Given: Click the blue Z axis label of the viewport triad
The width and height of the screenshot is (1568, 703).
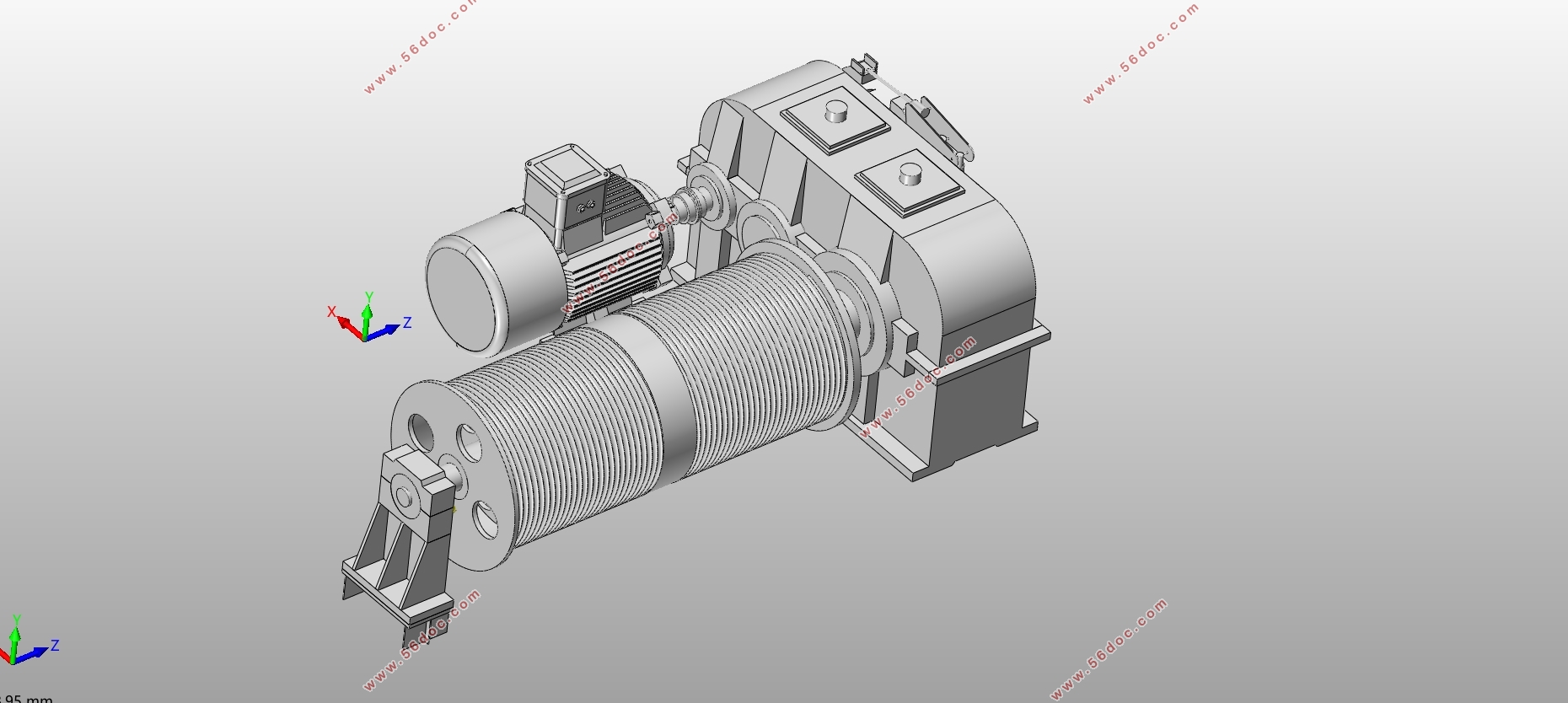Looking at the screenshot, I should 407,323.
